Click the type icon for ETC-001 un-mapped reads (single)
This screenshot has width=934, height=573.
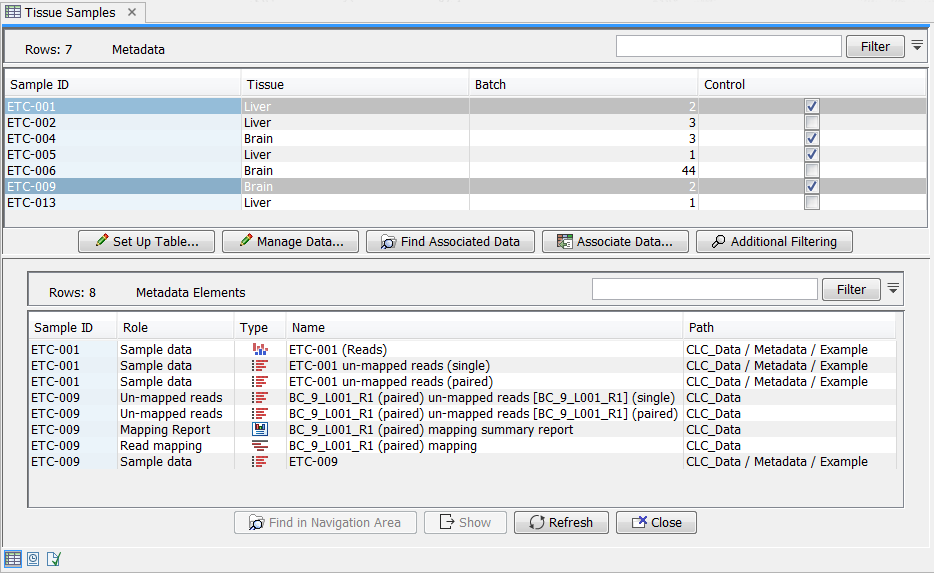(260, 366)
